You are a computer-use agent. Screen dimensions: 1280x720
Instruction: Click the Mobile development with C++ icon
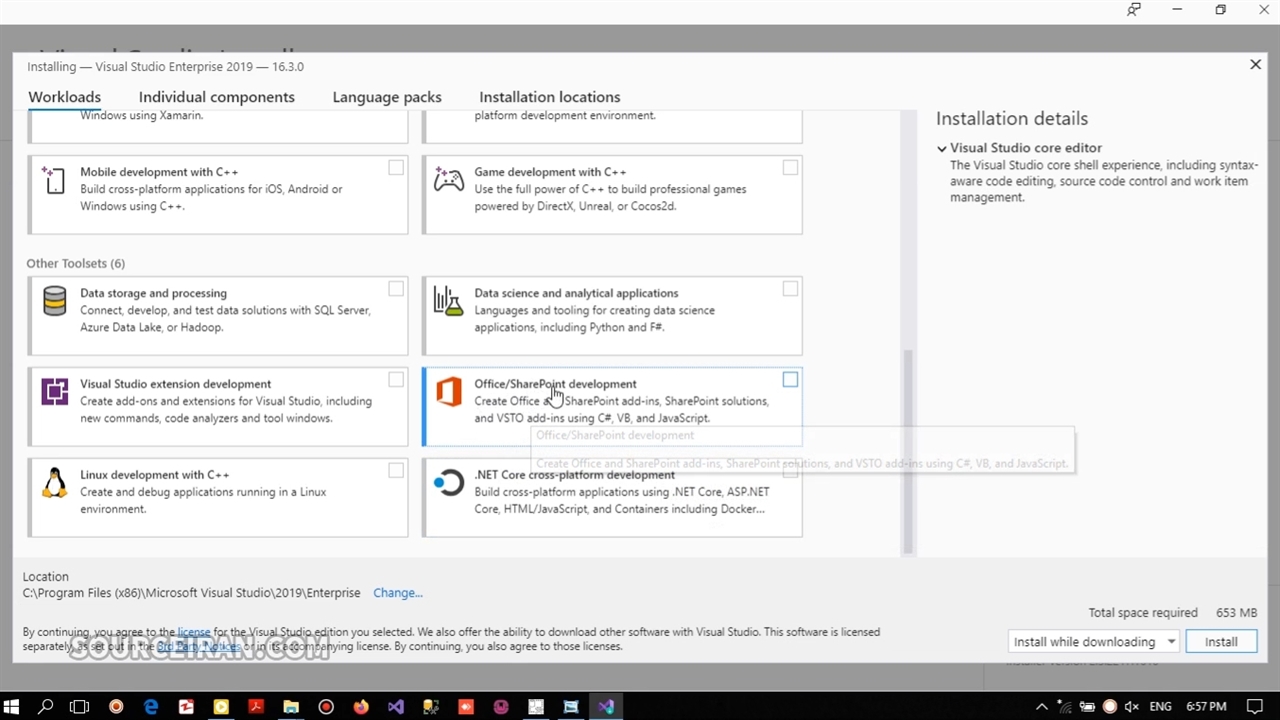(x=54, y=179)
